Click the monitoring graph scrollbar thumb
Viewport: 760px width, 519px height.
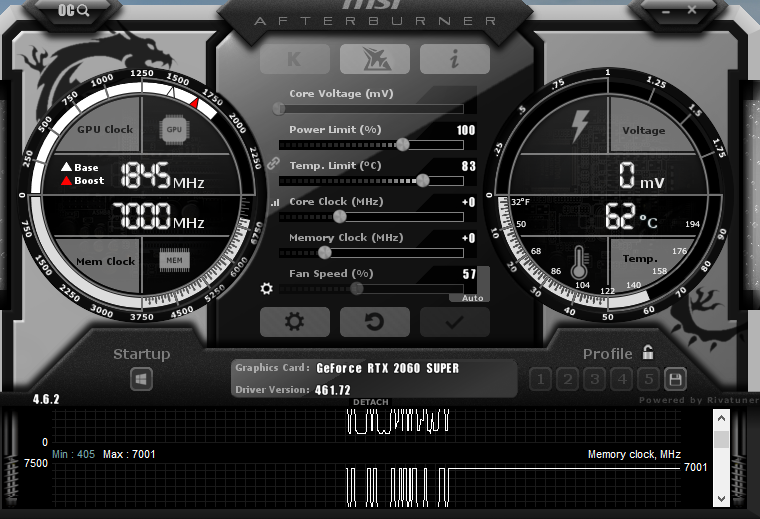(721, 440)
